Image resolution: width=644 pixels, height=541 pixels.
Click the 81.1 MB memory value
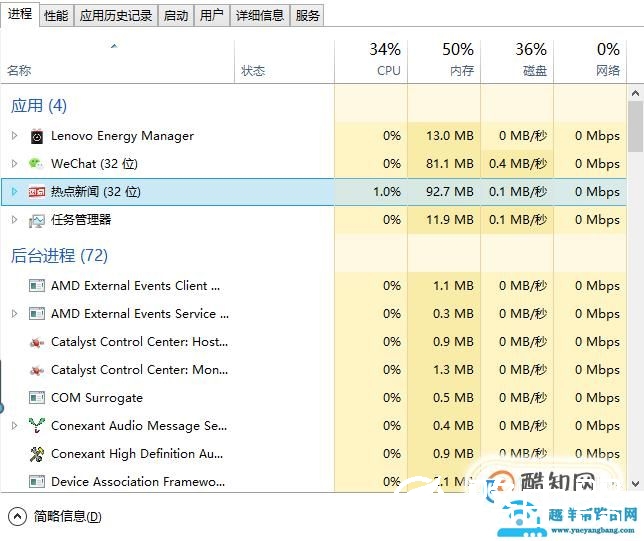[x=450, y=164]
